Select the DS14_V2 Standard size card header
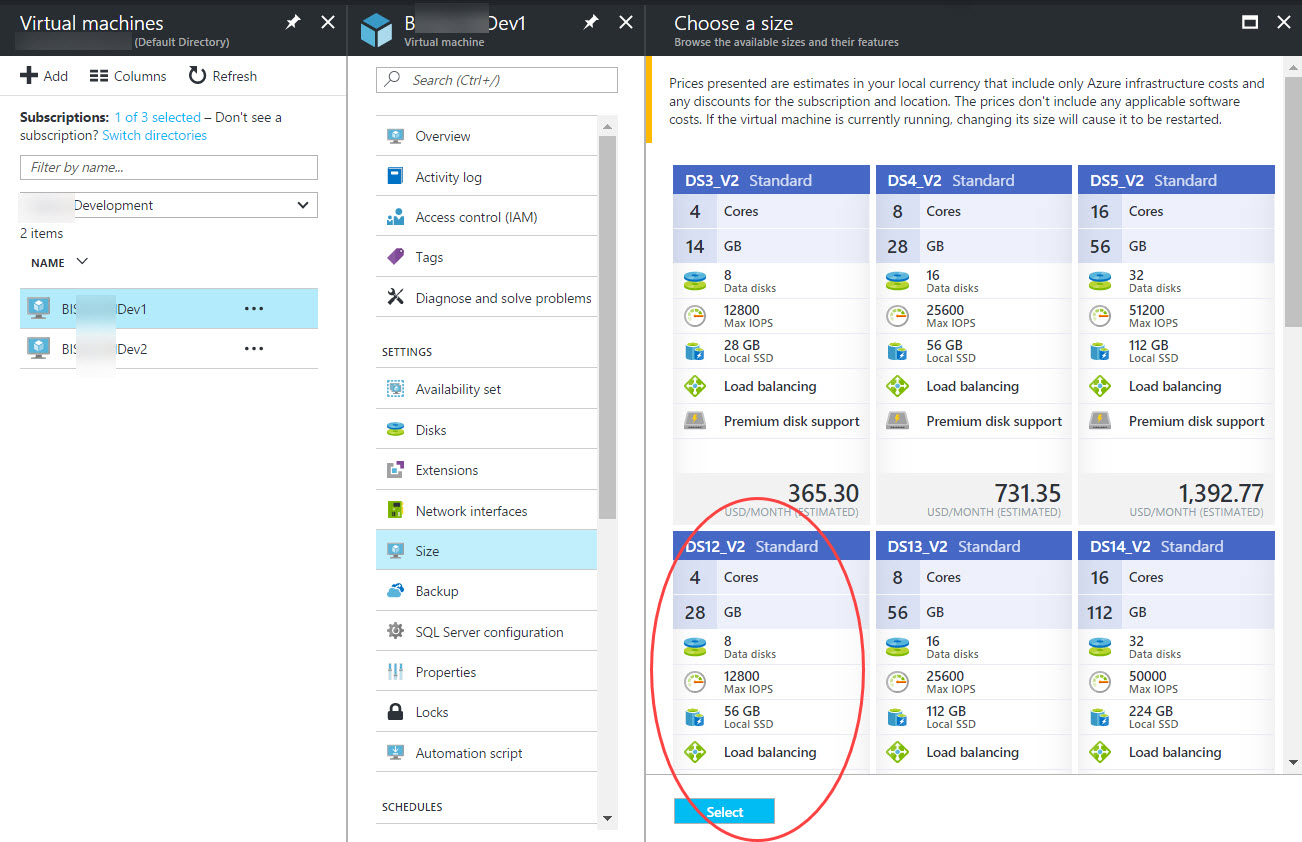 [1176, 546]
